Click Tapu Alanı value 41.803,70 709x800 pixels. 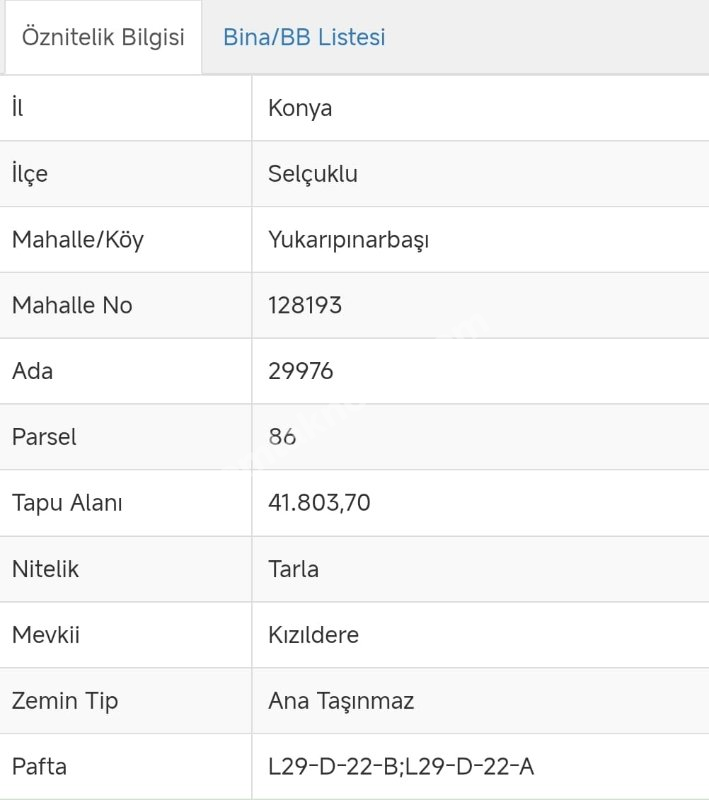[x=319, y=503]
